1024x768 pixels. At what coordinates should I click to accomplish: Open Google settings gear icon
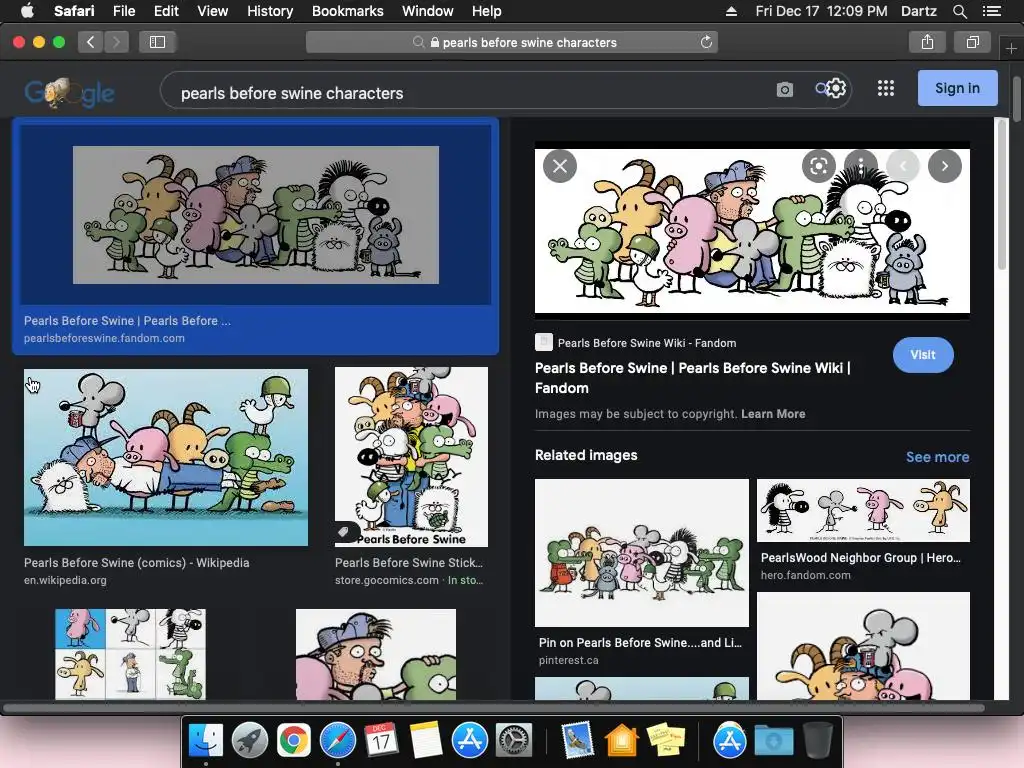836,88
